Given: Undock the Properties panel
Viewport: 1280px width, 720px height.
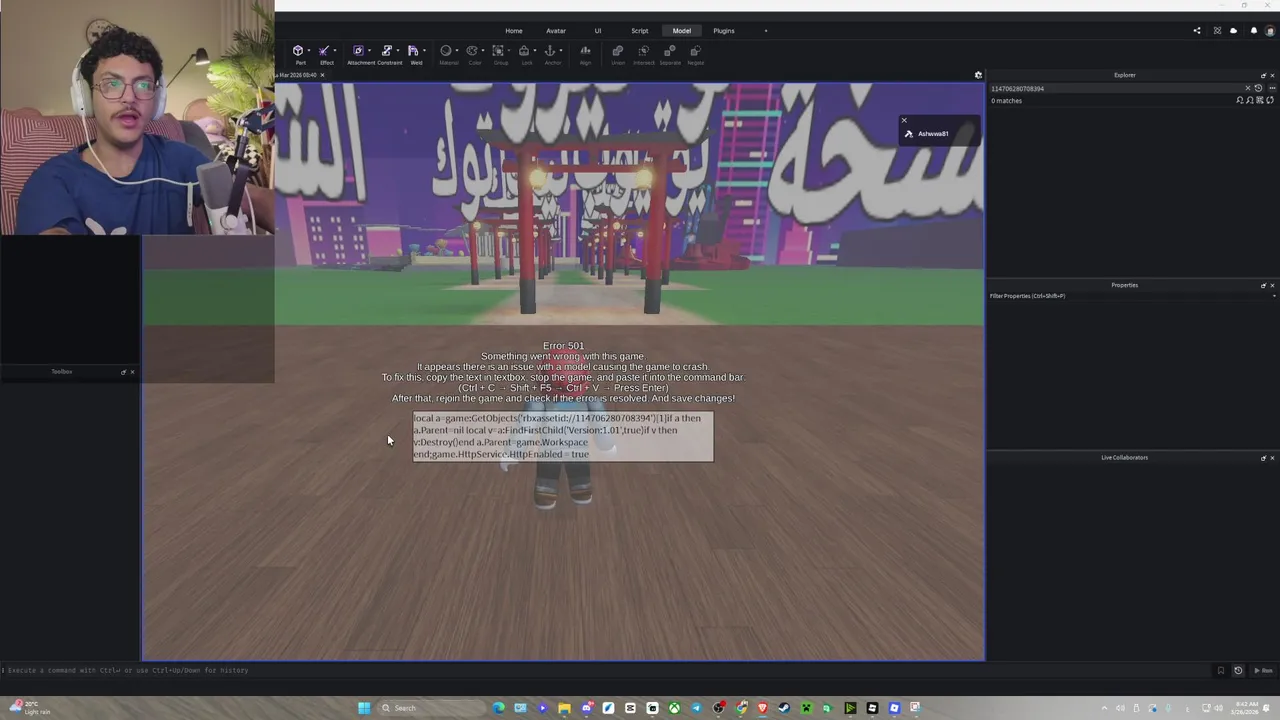Looking at the screenshot, I should tap(1263, 285).
